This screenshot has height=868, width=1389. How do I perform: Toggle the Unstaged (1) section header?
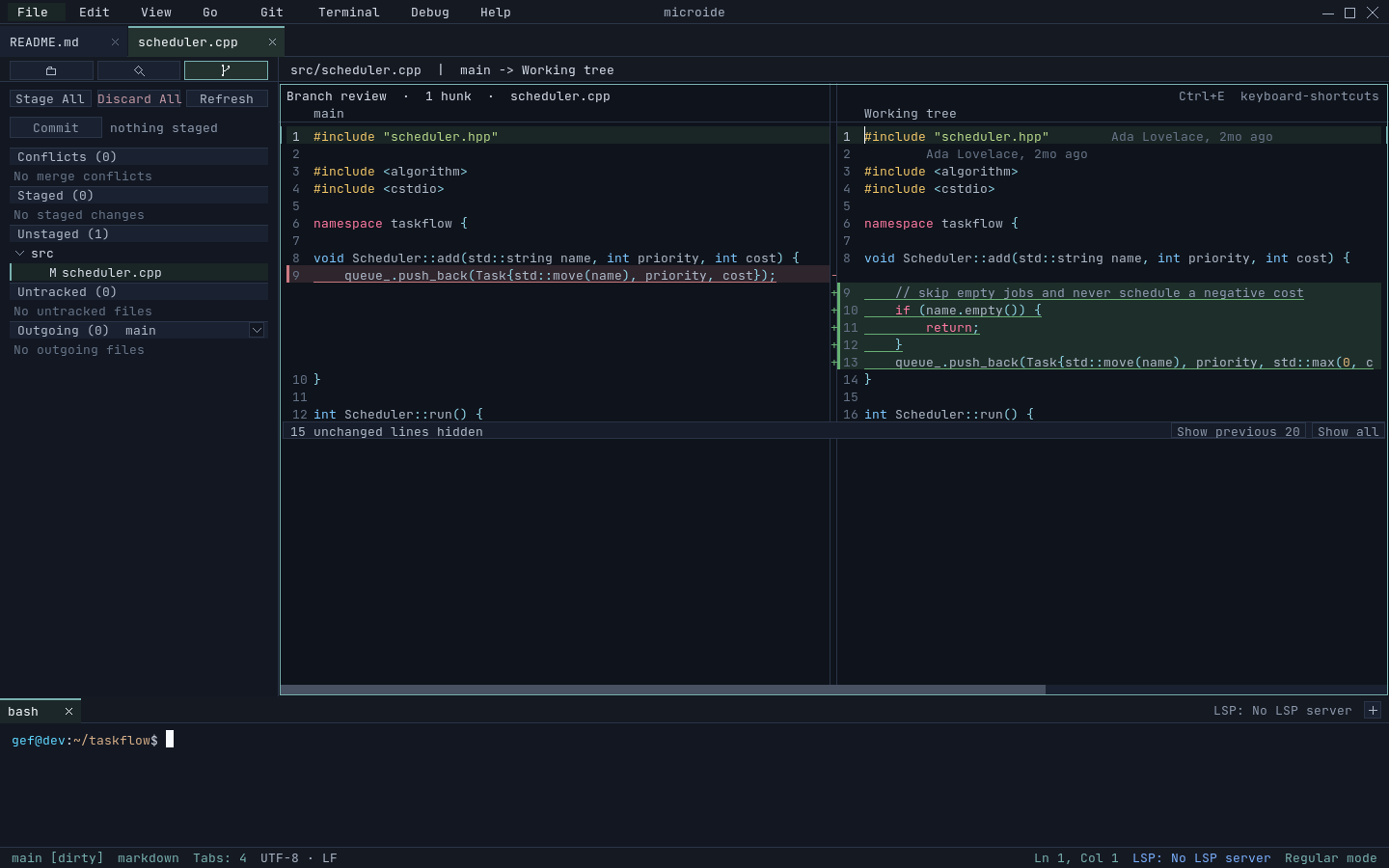[139, 234]
